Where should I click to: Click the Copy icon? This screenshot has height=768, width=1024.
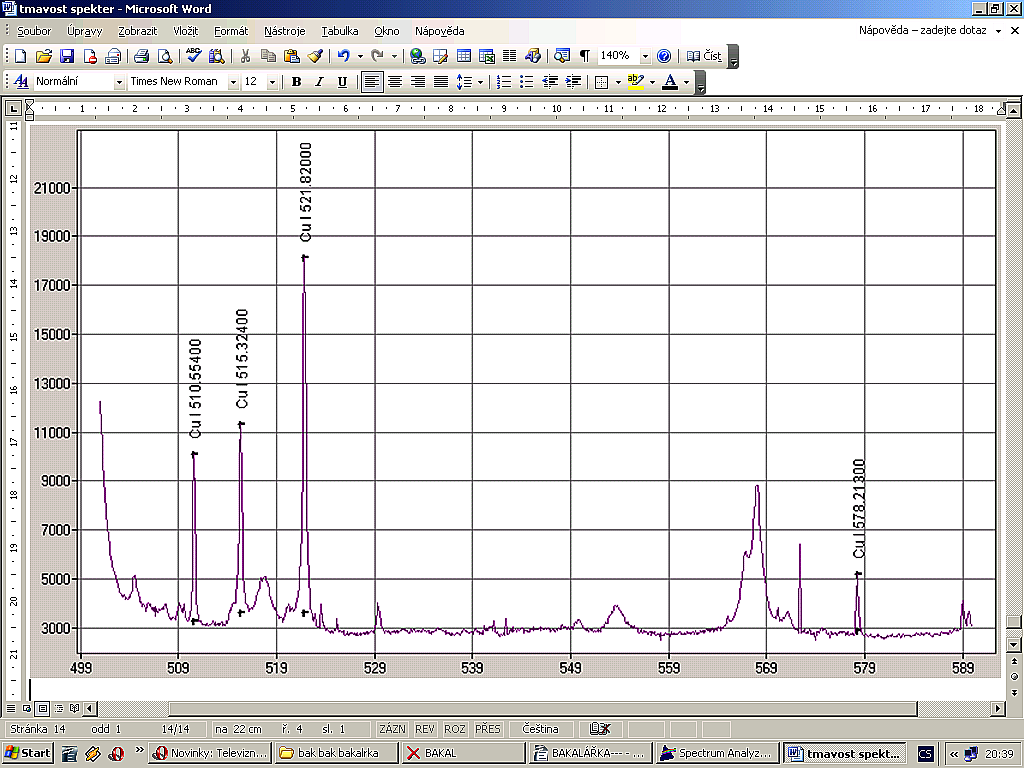pyautogui.click(x=268, y=56)
